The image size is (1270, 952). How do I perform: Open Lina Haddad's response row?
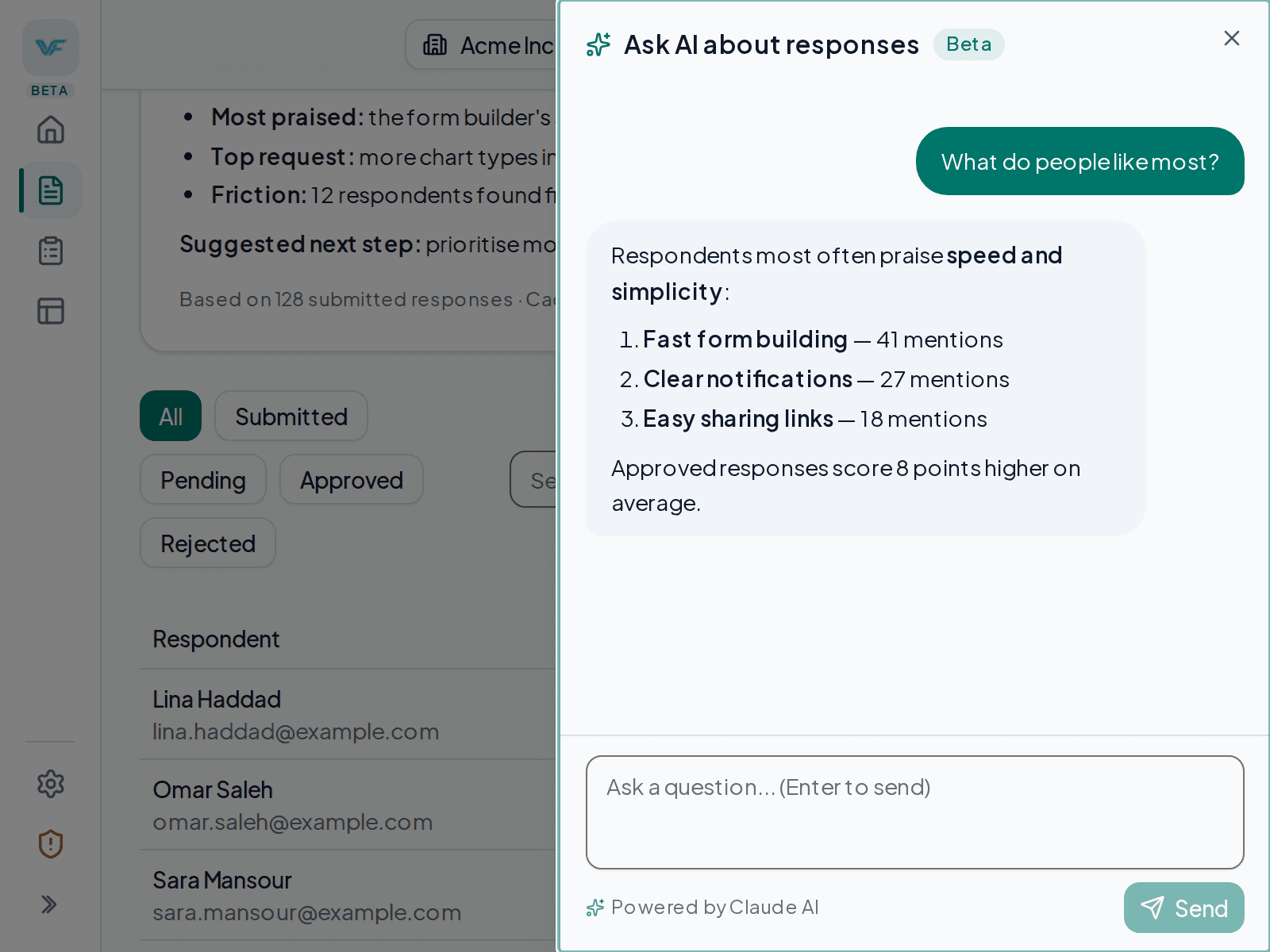[349, 714]
